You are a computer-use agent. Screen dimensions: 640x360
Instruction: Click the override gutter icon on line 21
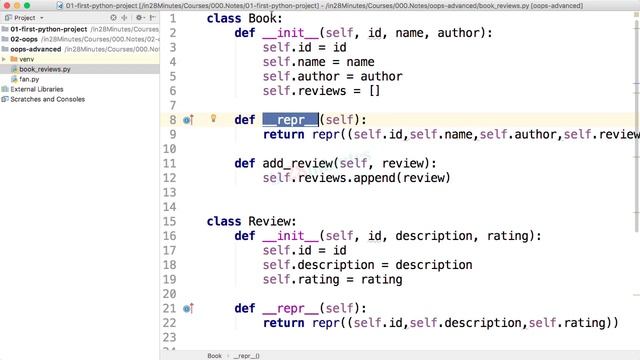188,309
